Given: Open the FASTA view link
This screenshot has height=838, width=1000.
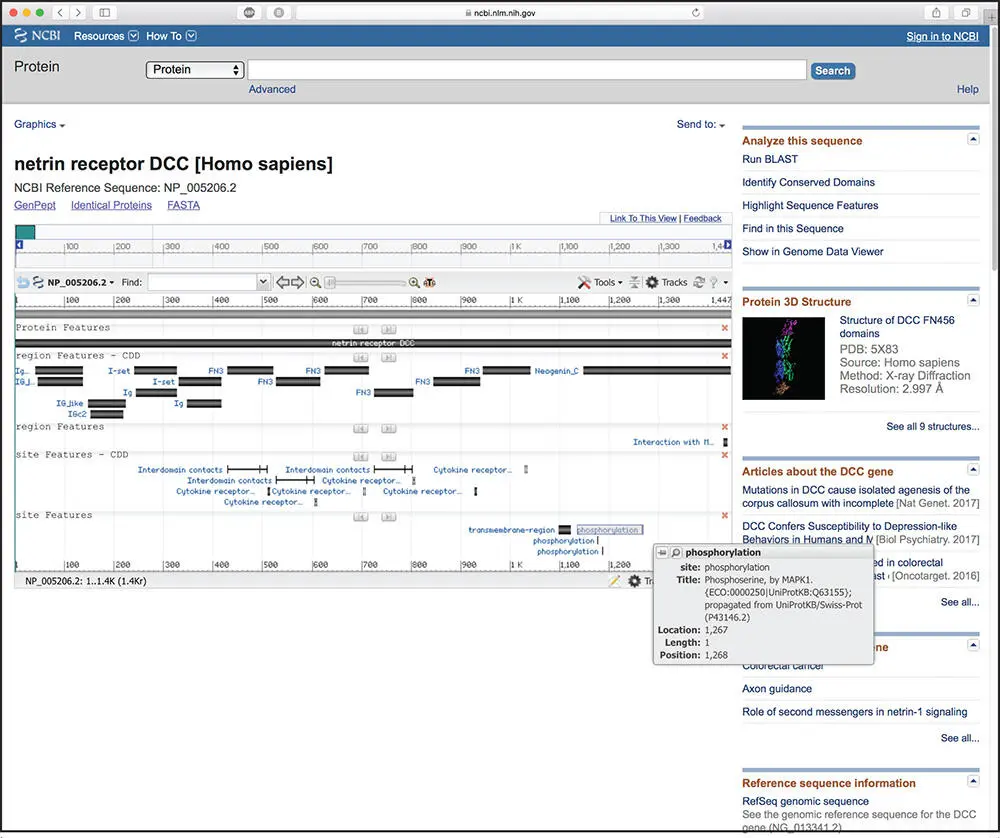Looking at the screenshot, I should click(184, 205).
